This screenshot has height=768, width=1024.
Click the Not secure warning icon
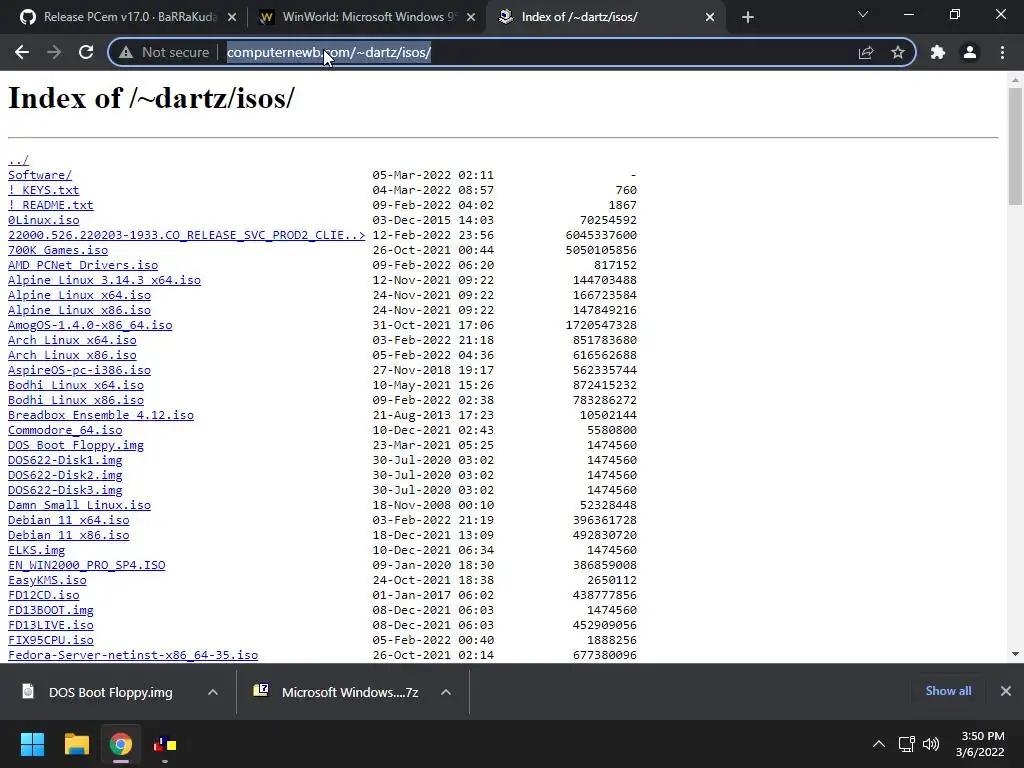pyautogui.click(x=126, y=52)
